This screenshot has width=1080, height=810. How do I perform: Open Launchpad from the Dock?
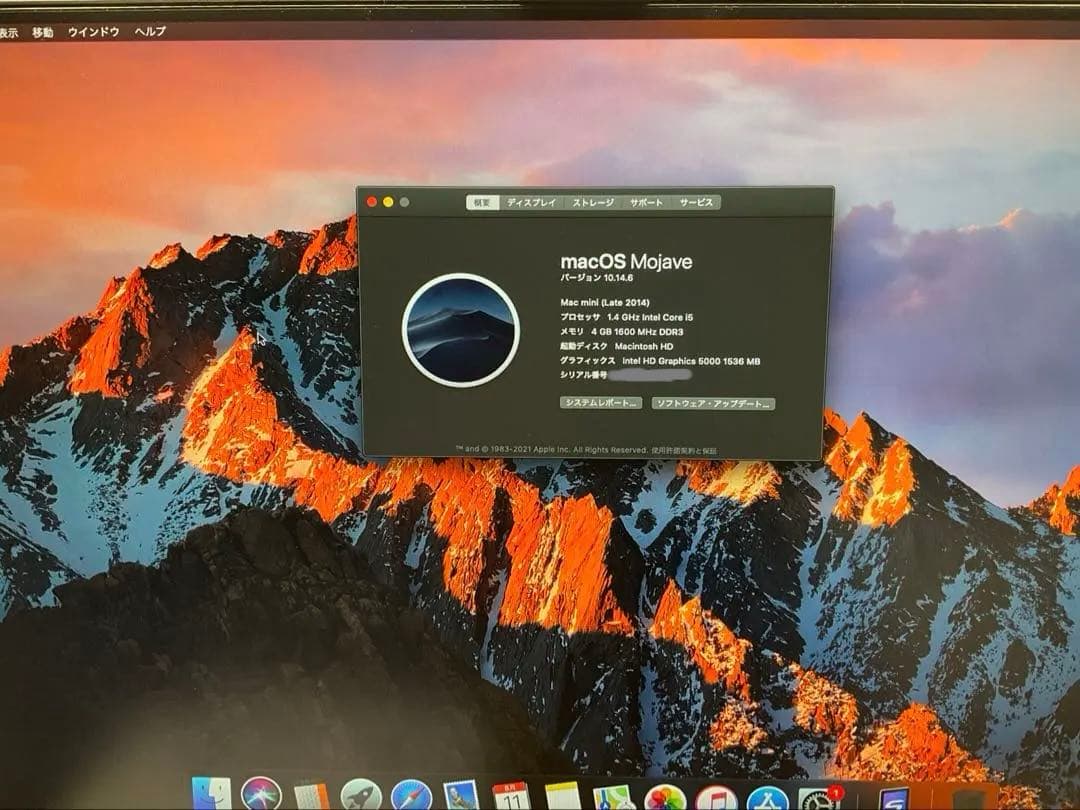click(x=360, y=793)
